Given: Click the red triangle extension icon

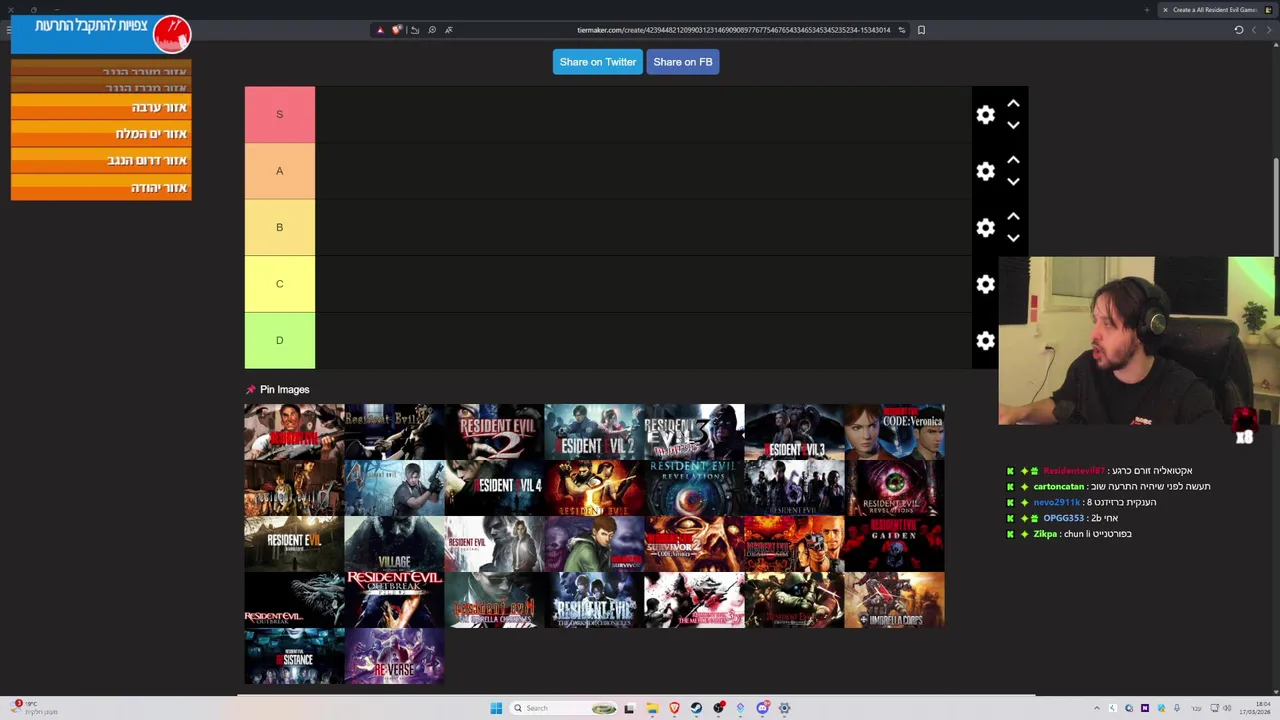Looking at the screenshot, I should [x=380, y=30].
